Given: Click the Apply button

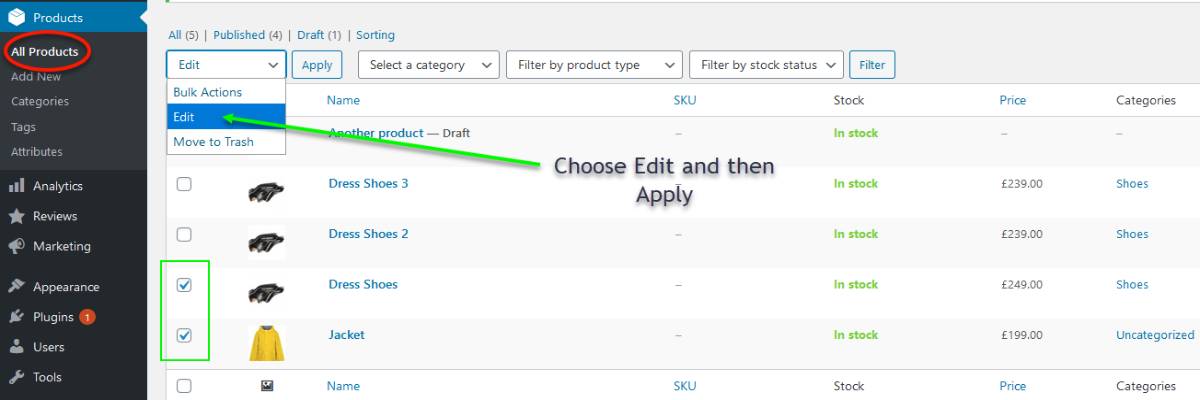Looking at the screenshot, I should tap(317, 65).
